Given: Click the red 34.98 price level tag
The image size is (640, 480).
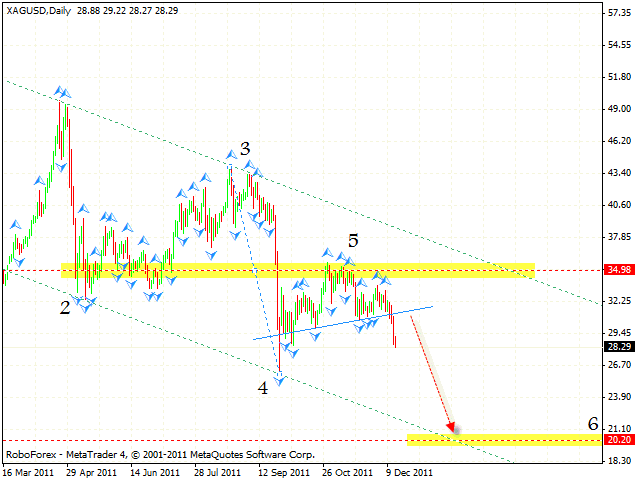Looking at the screenshot, I should [x=617, y=270].
